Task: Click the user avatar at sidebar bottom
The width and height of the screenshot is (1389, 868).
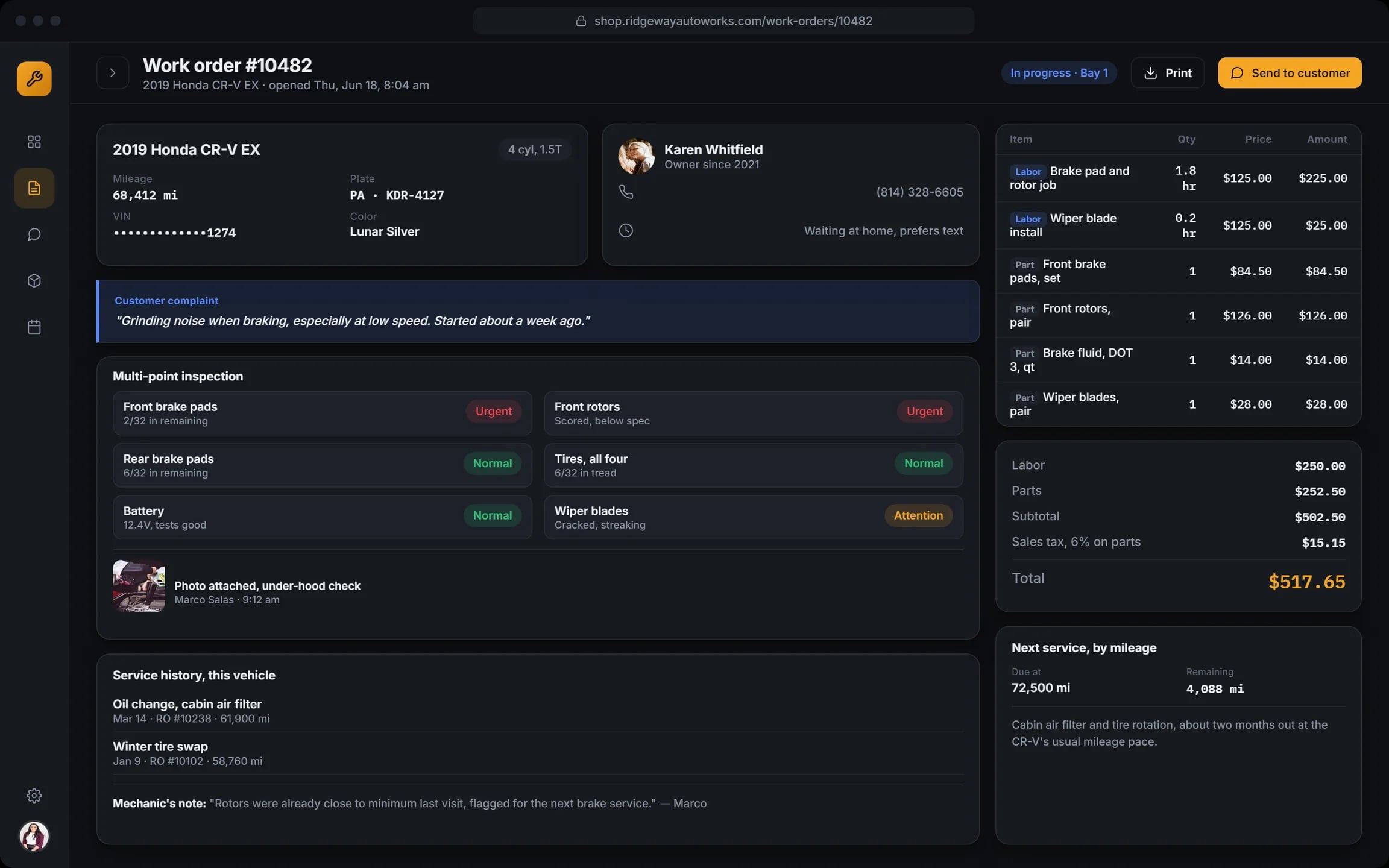Action: point(34,837)
